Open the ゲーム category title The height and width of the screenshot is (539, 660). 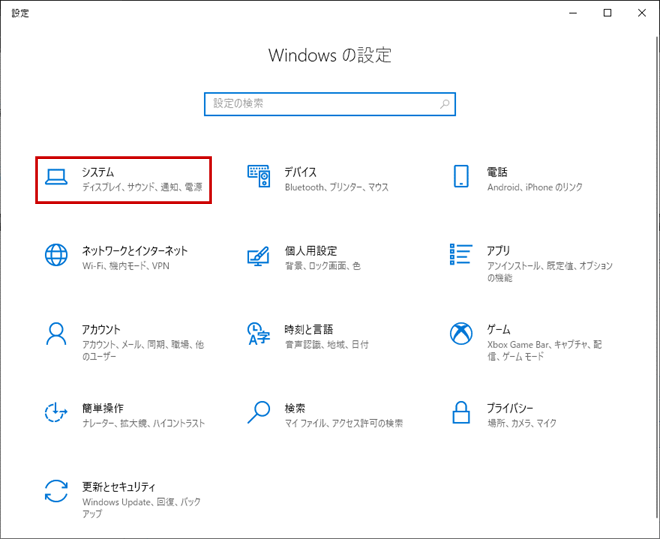(x=498, y=329)
